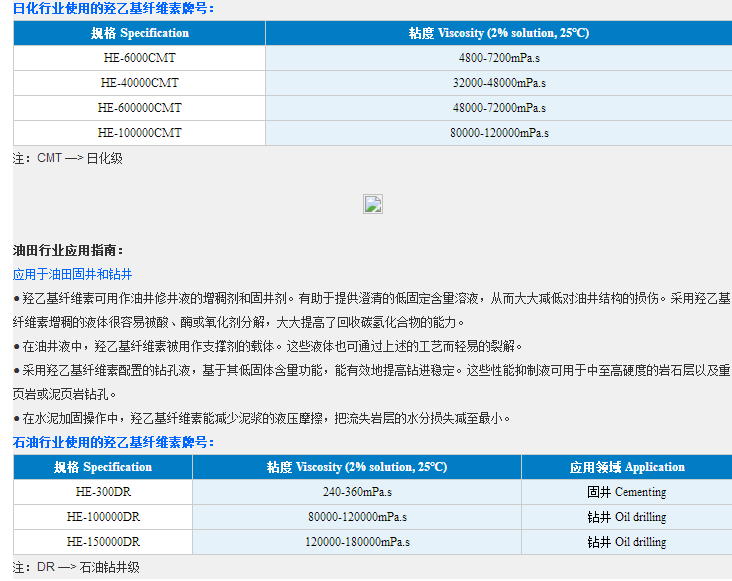Click the HE-100000DR table cell
Image resolution: width=732 pixels, height=581 pixels.
coord(103,517)
